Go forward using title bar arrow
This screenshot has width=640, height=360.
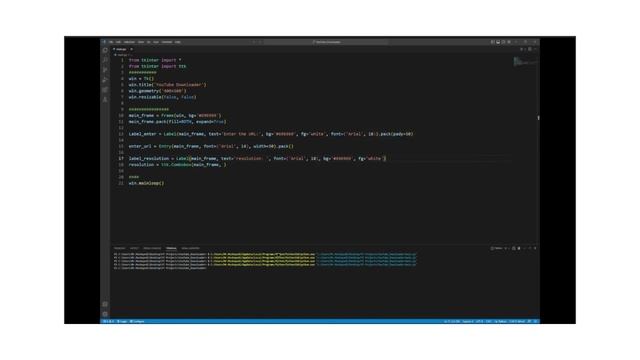[x=260, y=42]
